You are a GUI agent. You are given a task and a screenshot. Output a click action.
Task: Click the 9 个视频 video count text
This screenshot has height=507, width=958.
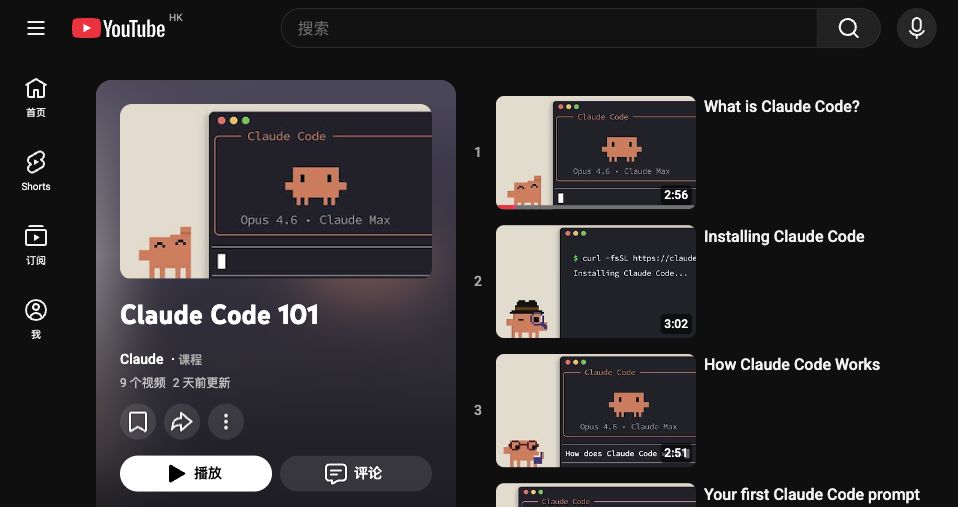pyautogui.click(x=143, y=383)
